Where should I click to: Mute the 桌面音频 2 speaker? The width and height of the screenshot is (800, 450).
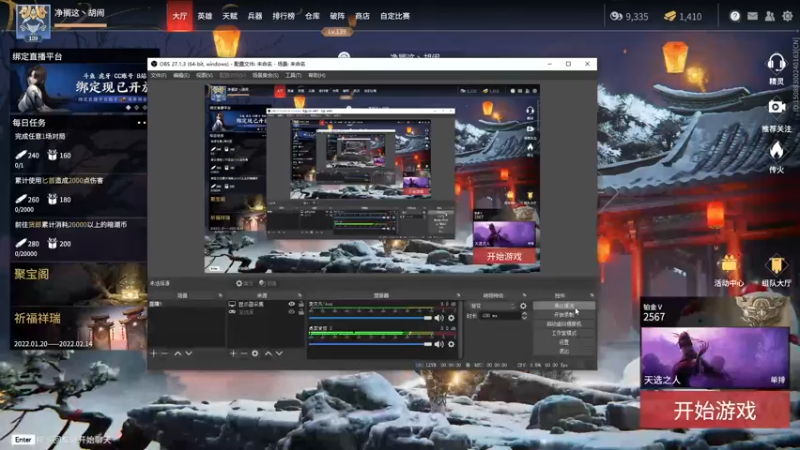[x=439, y=344]
